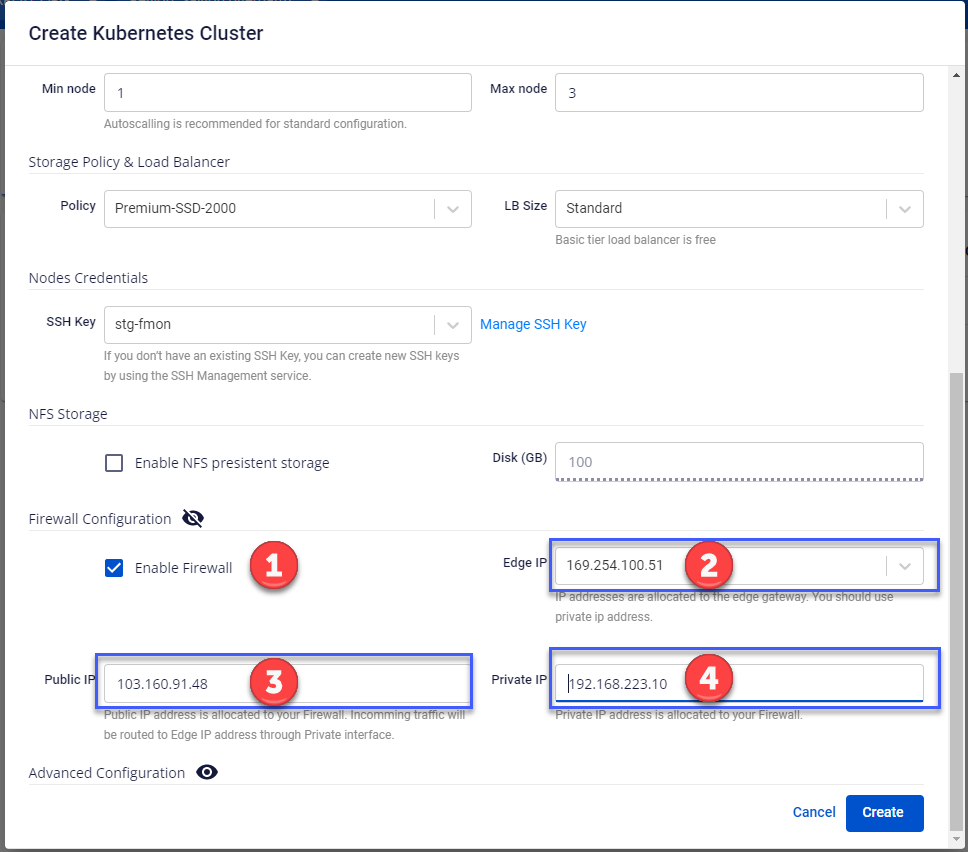The height and width of the screenshot is (852, 968).
Task: Expand the Edge IP dropdown arrow
Action: tap(905, 566)
